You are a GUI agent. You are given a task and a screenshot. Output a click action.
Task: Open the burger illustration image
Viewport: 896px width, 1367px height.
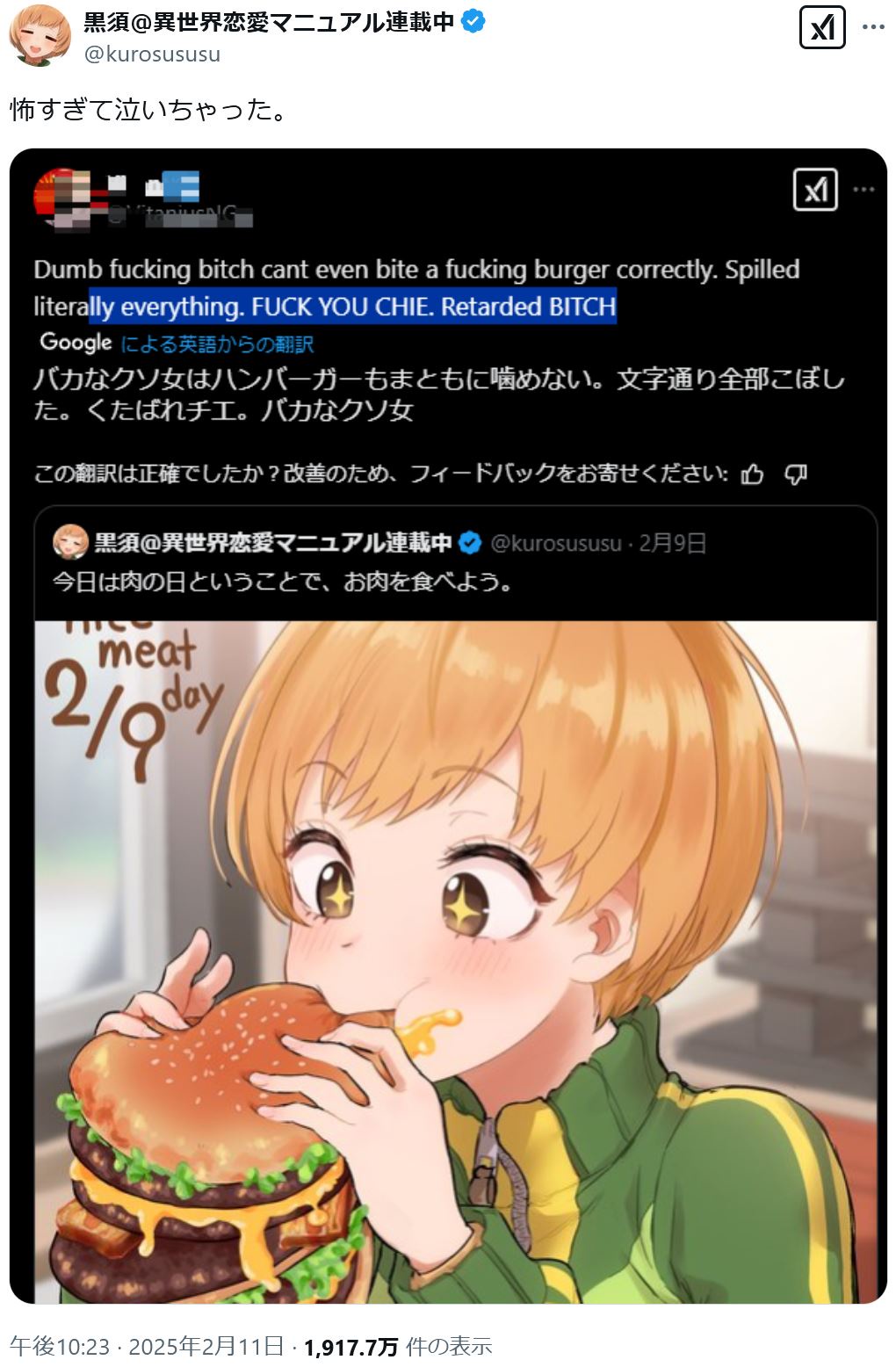click(456, 962)
